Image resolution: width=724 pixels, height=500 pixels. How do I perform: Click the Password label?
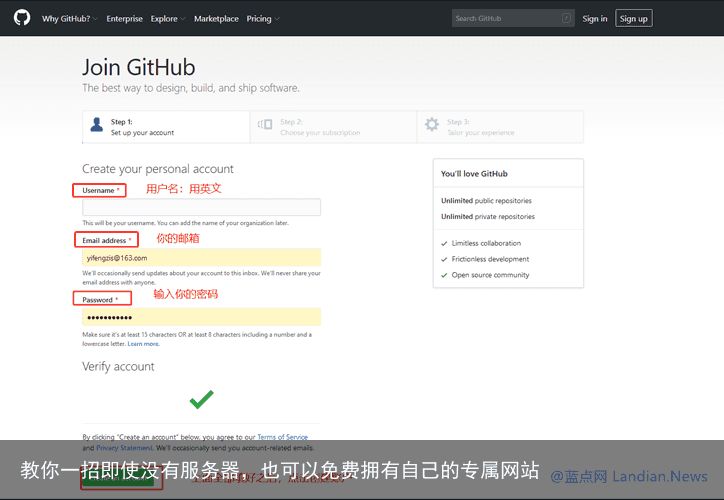point(97,300)
